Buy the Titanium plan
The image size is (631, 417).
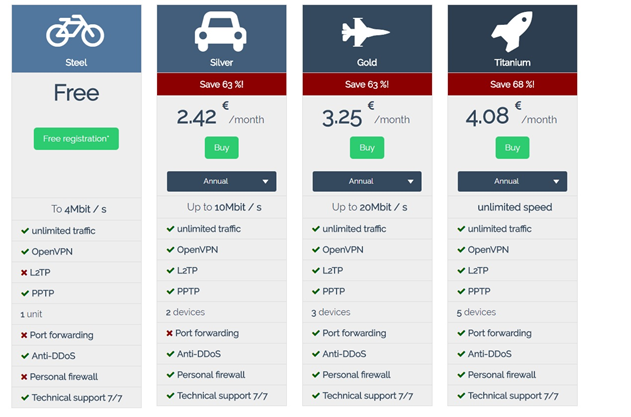pyautogui.click(x=512, y=148)
